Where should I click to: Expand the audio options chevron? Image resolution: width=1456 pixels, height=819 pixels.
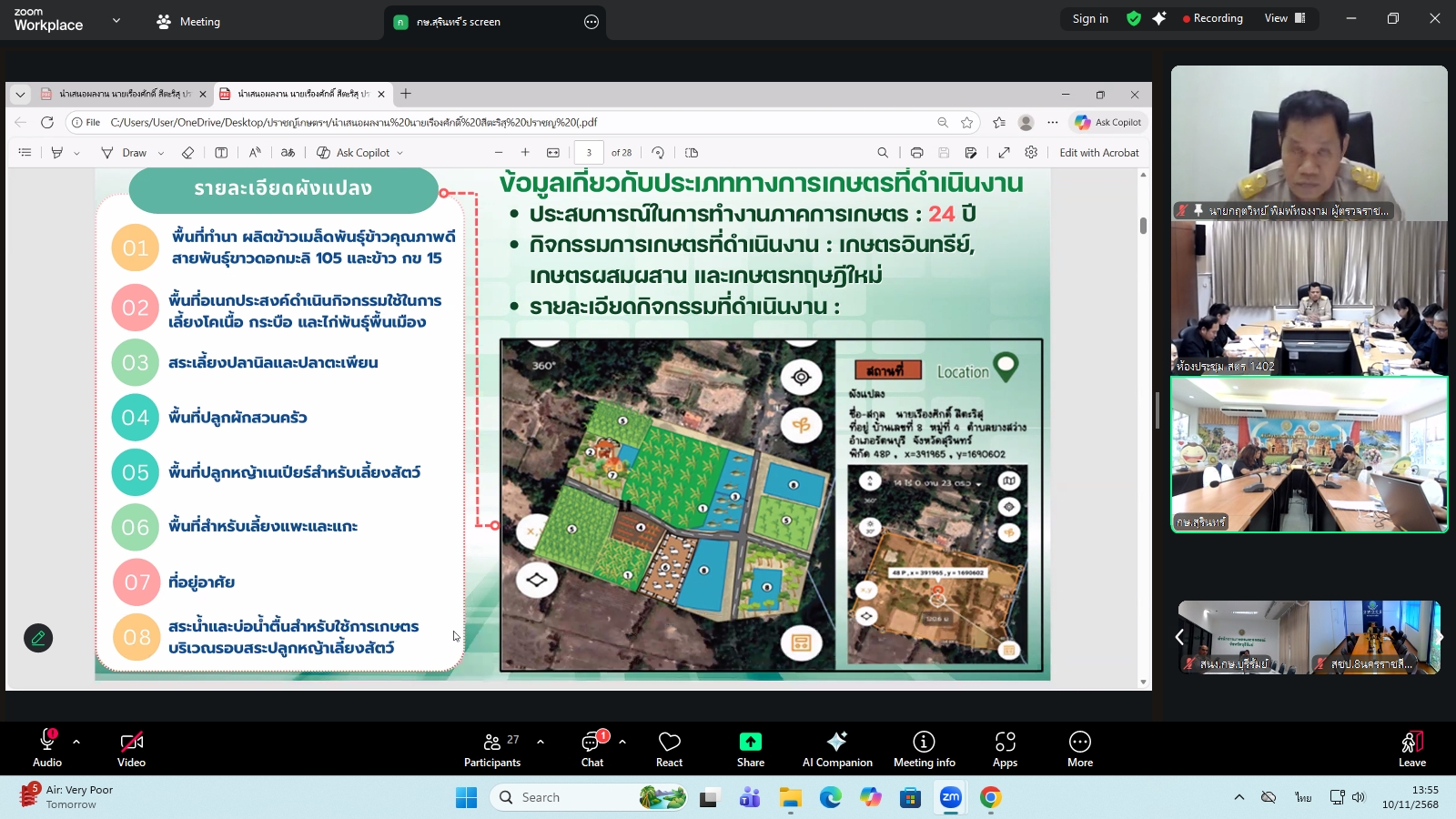(x=75, y=740)
